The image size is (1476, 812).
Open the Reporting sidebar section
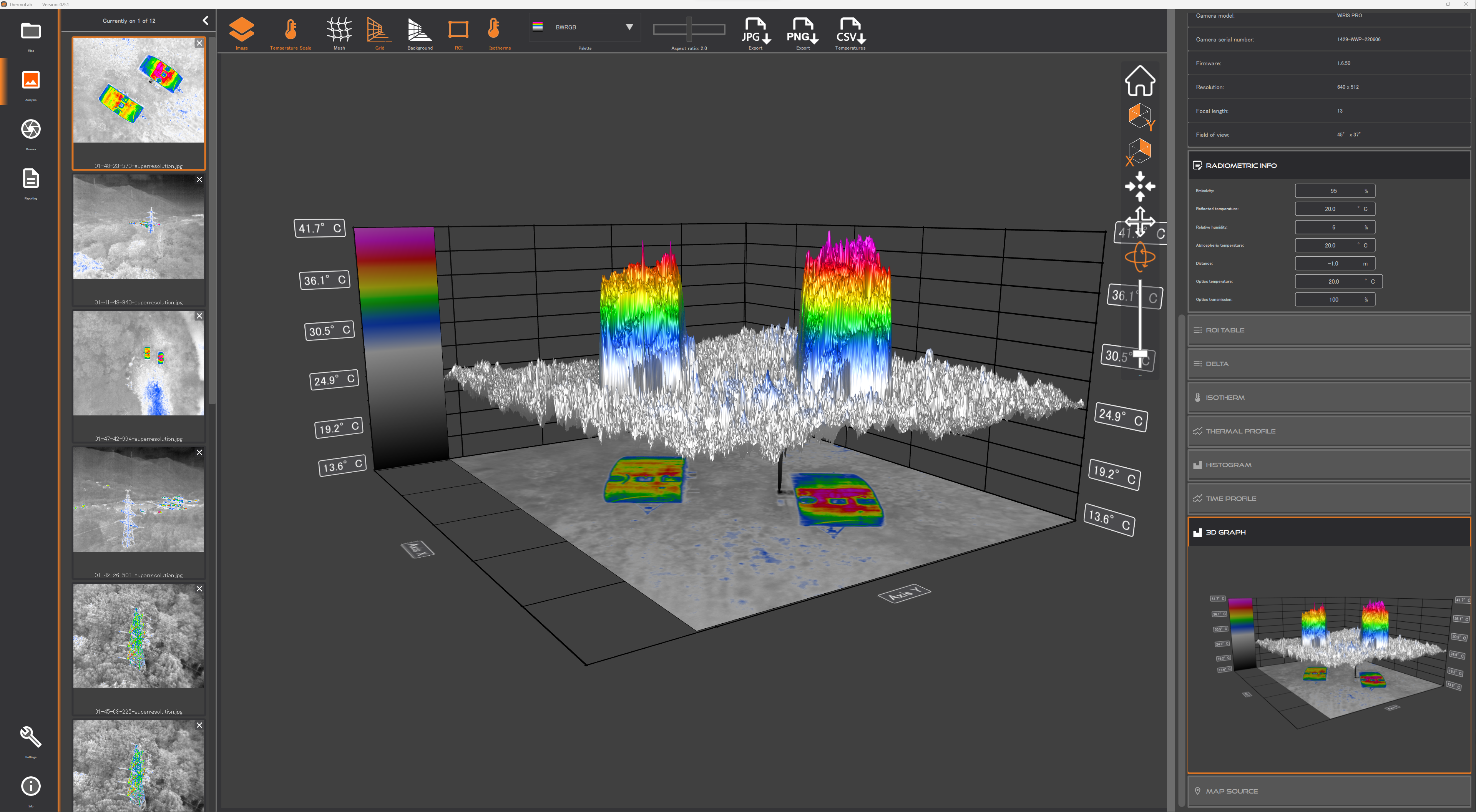[31, 179]
